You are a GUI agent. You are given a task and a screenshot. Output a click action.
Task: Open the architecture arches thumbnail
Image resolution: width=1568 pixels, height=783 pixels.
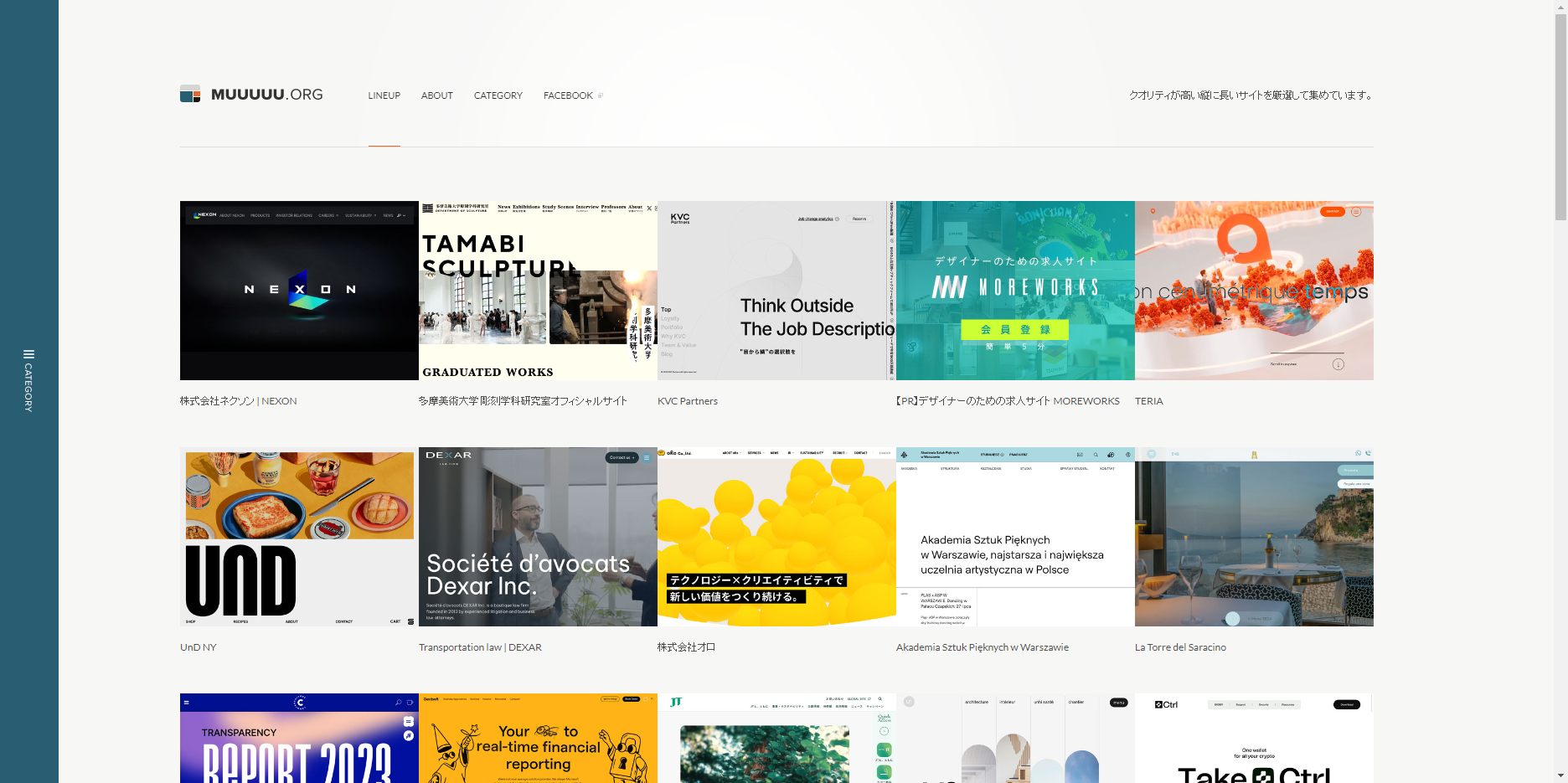click(x=1015, y=738)
